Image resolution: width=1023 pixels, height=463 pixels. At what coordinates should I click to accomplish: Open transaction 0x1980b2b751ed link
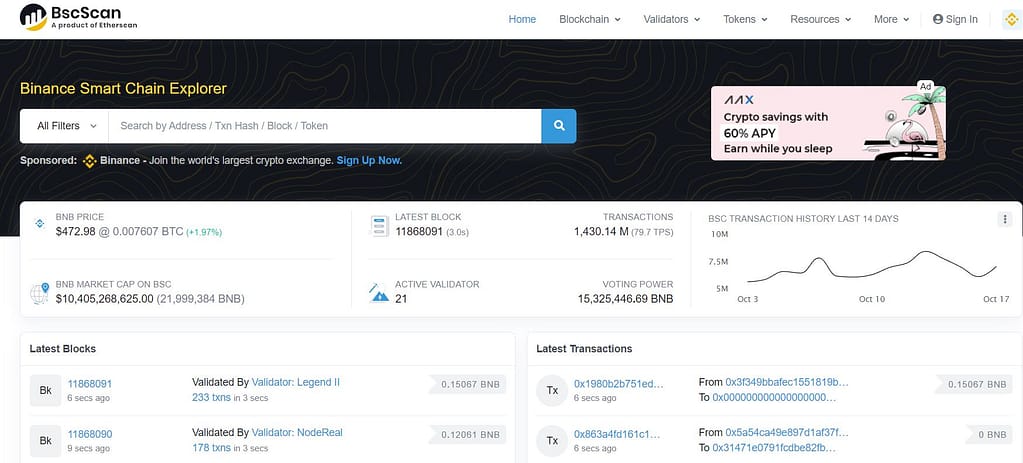click(617, 383)
